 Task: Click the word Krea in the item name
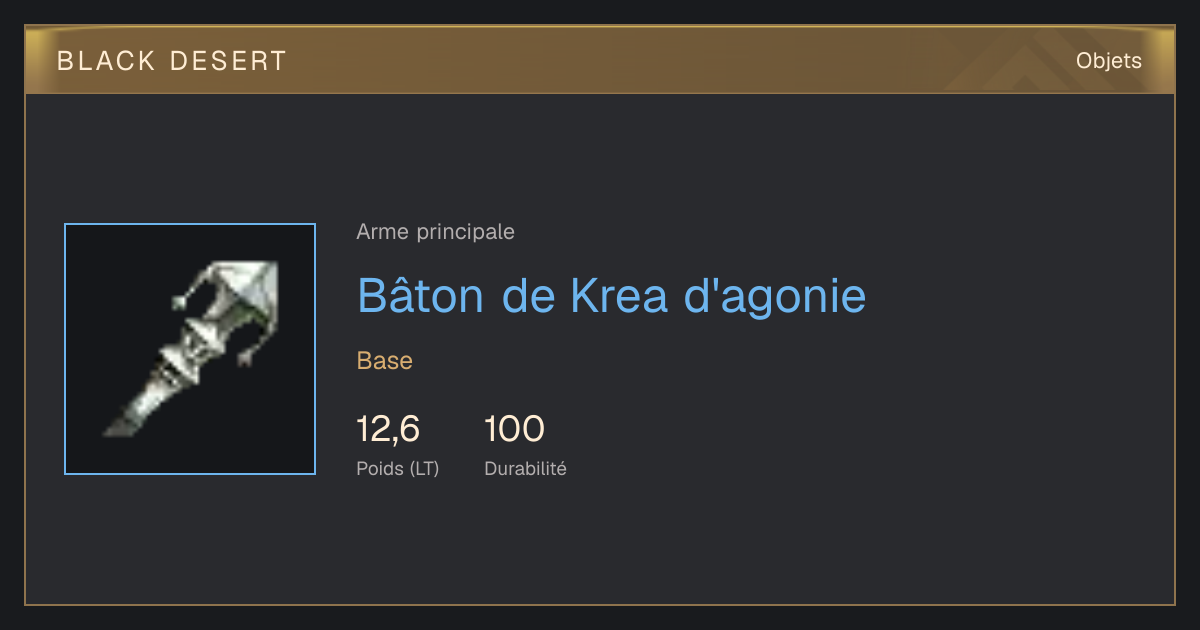pyautogui.click(x=619, y=295)
